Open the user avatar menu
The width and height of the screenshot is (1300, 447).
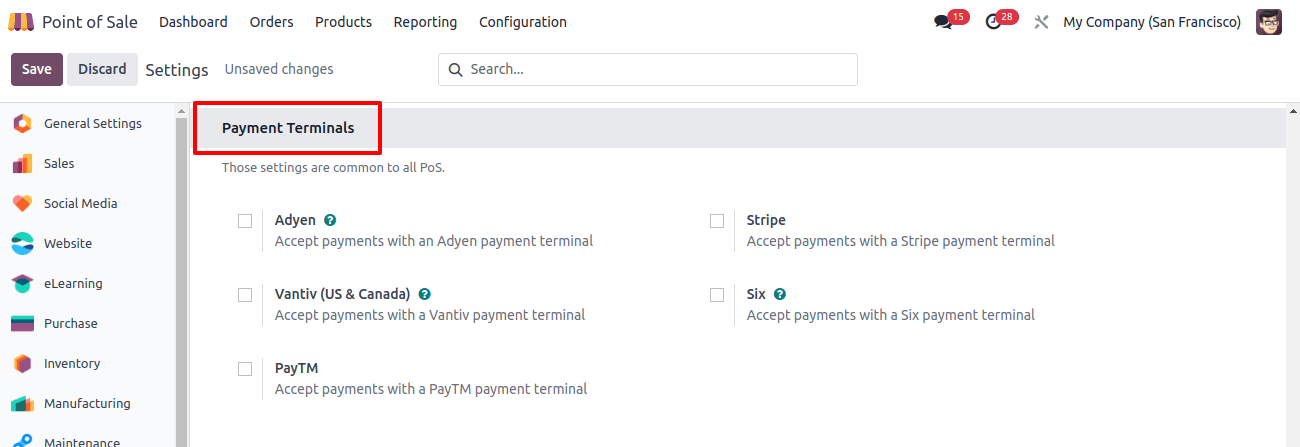click(1269, 22)
